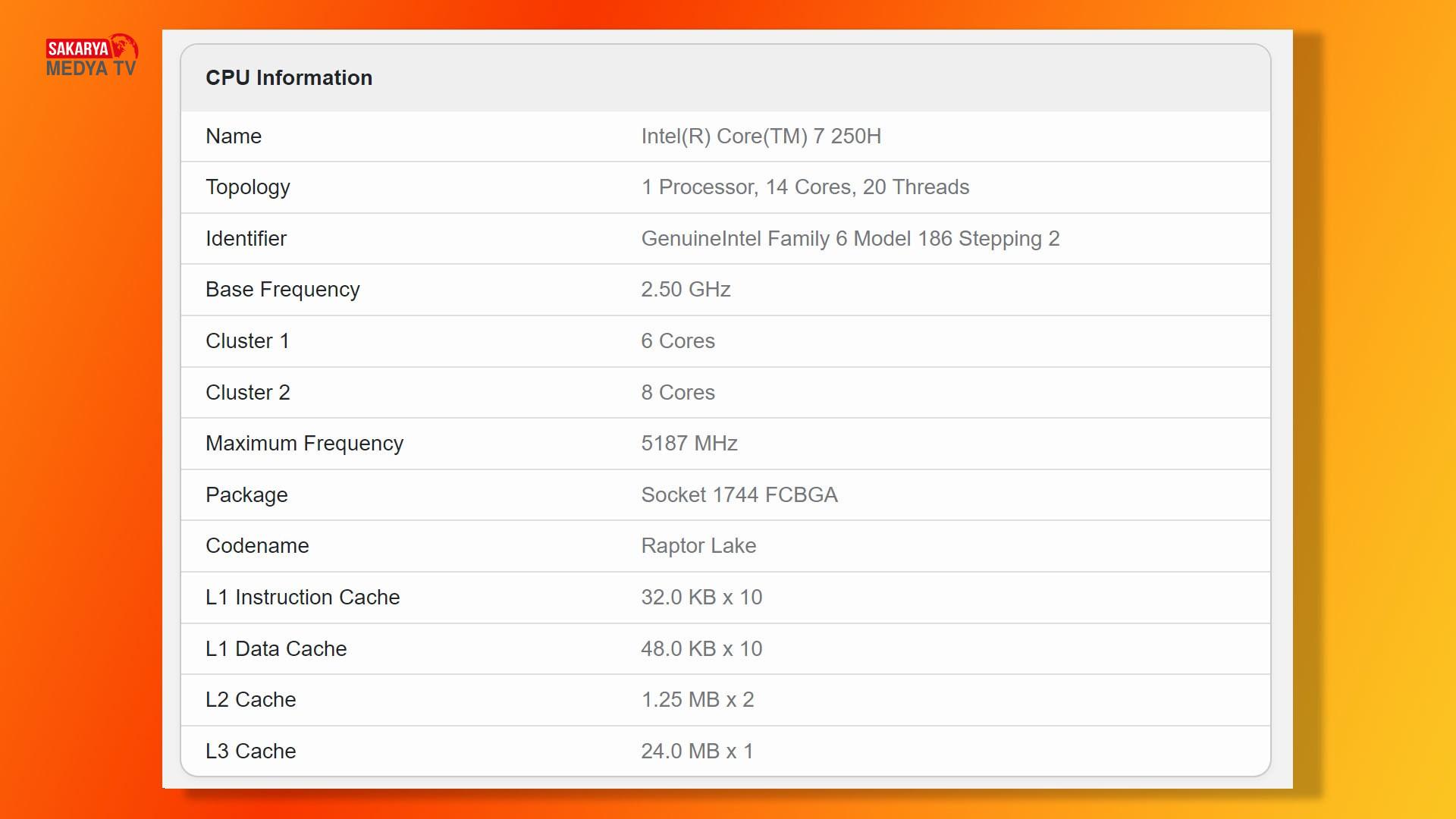Click the Identifier row label
Screen dimensions: 1456x819
[246, 239]
